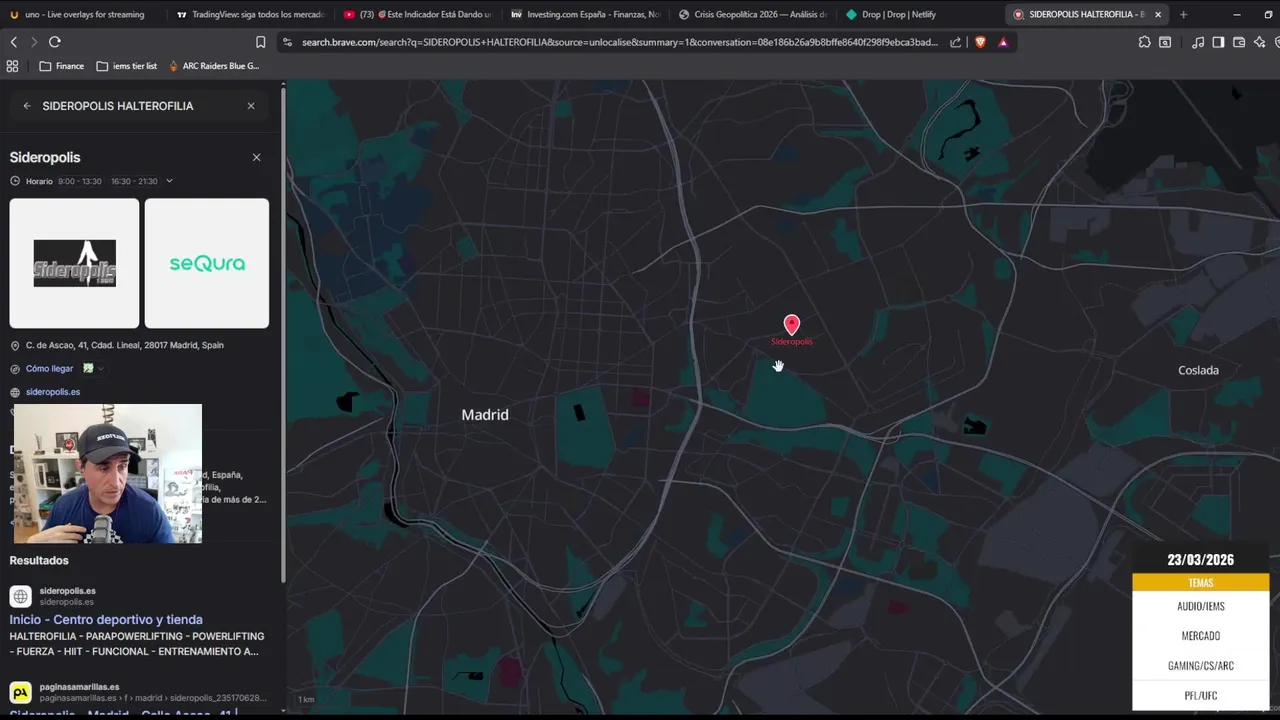Switch to the TradingView tab
Image resolution: width=1280 pixels, height=720 pixels.
pos(249,14)
